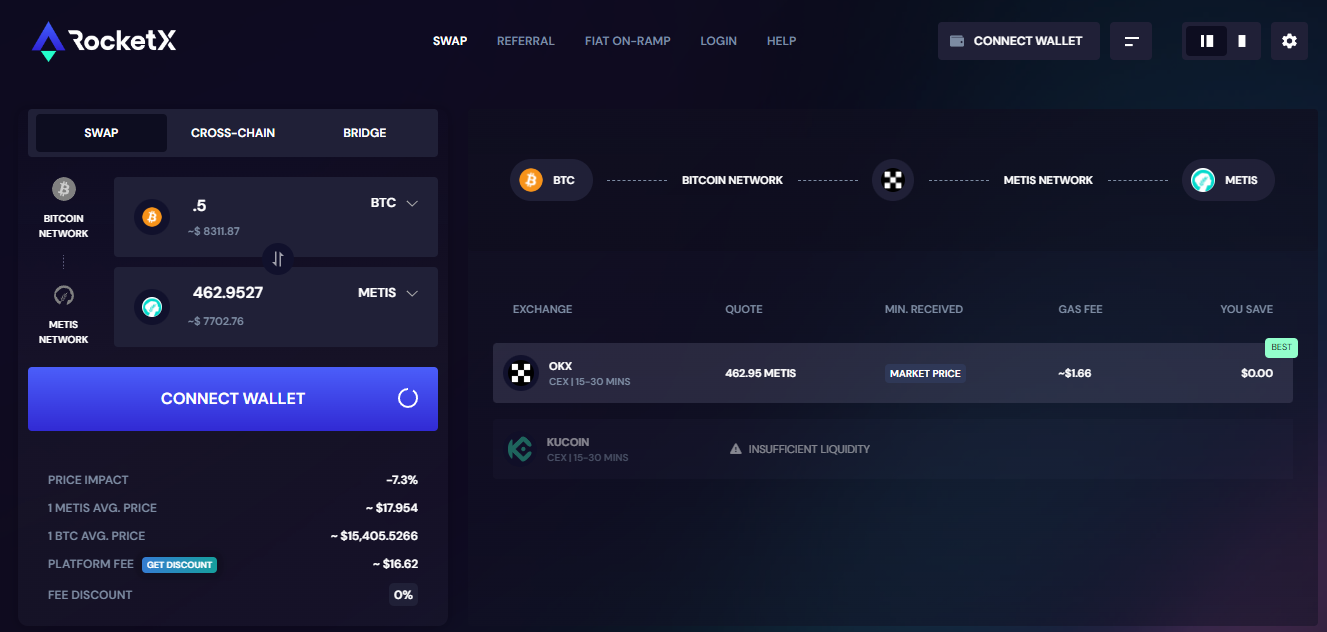Click the METIS chip in route path

point(1228,180)
